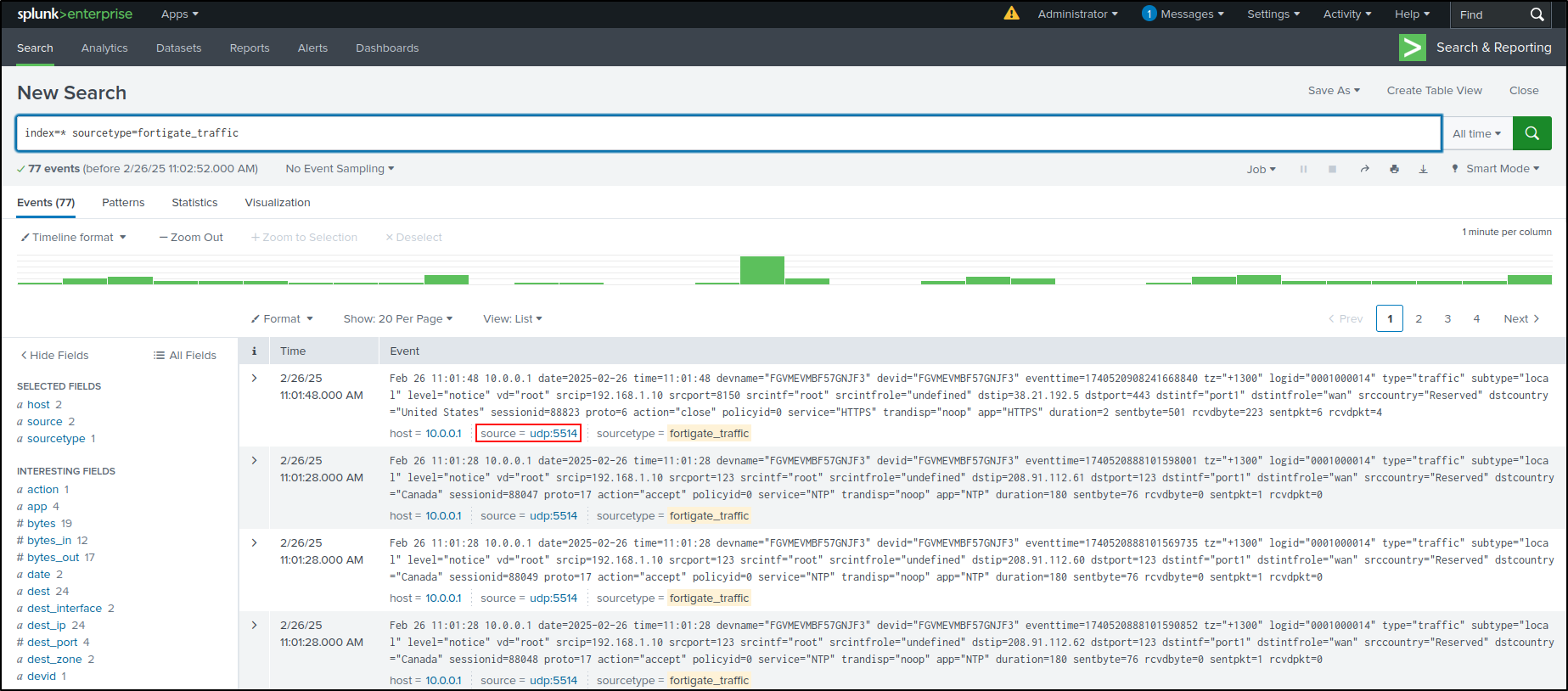Viewport: 1568px width, 691px height.
Task: Click Hide Fields
Action: (54, 356)
